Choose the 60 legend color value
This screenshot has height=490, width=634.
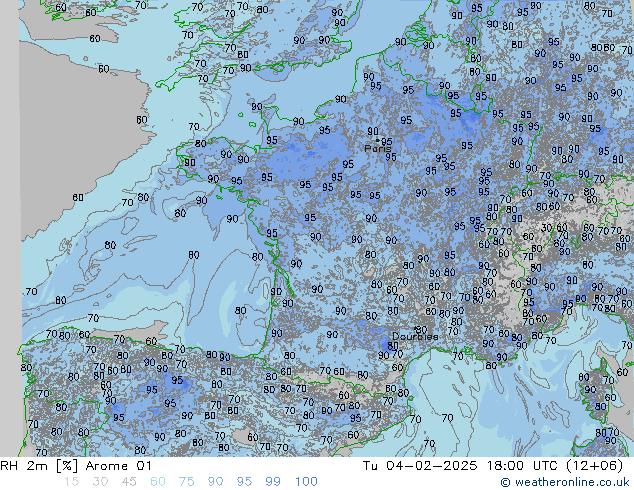157,482
